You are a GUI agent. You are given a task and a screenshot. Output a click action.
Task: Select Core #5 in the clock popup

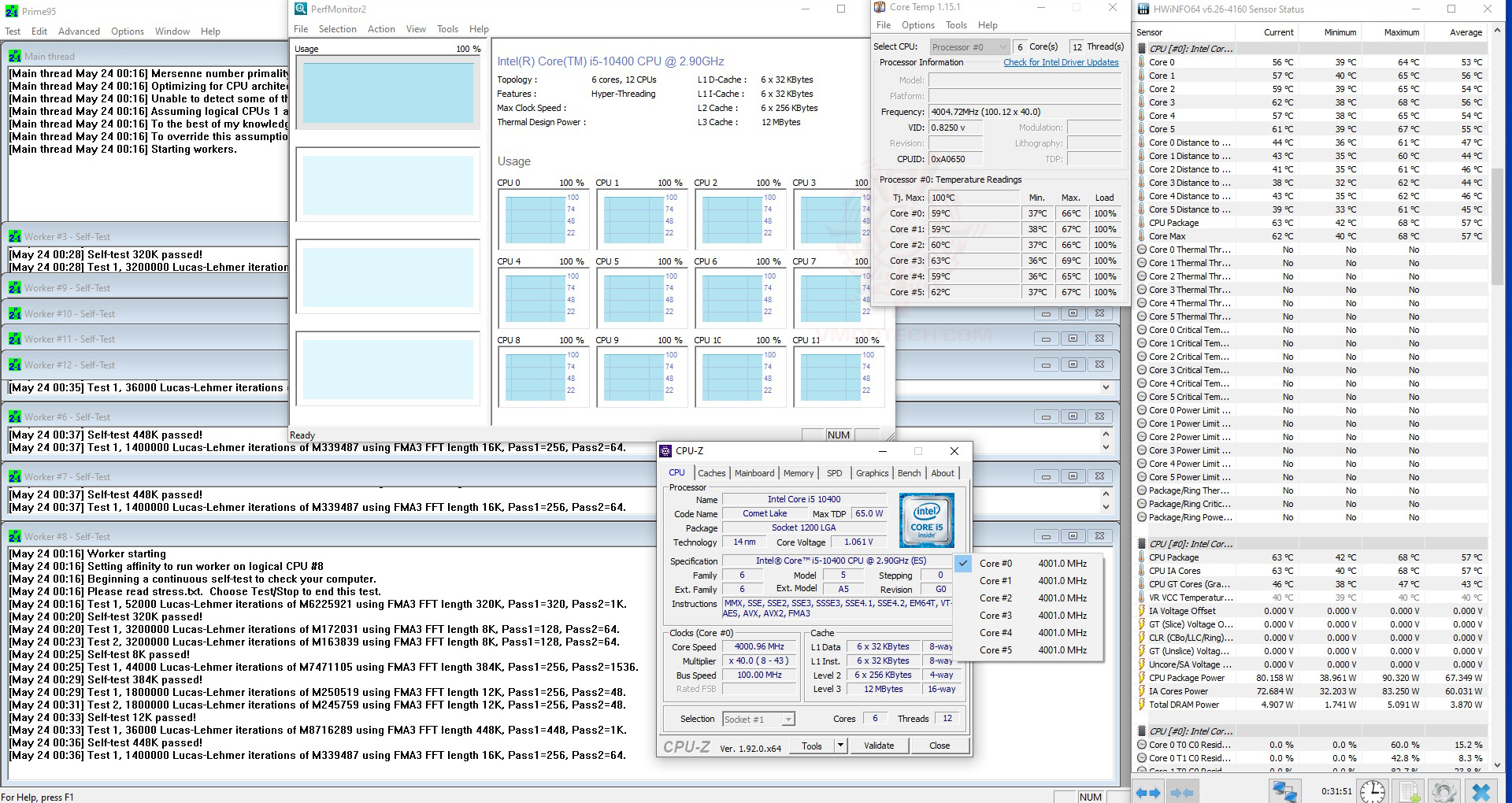point(995,650)
